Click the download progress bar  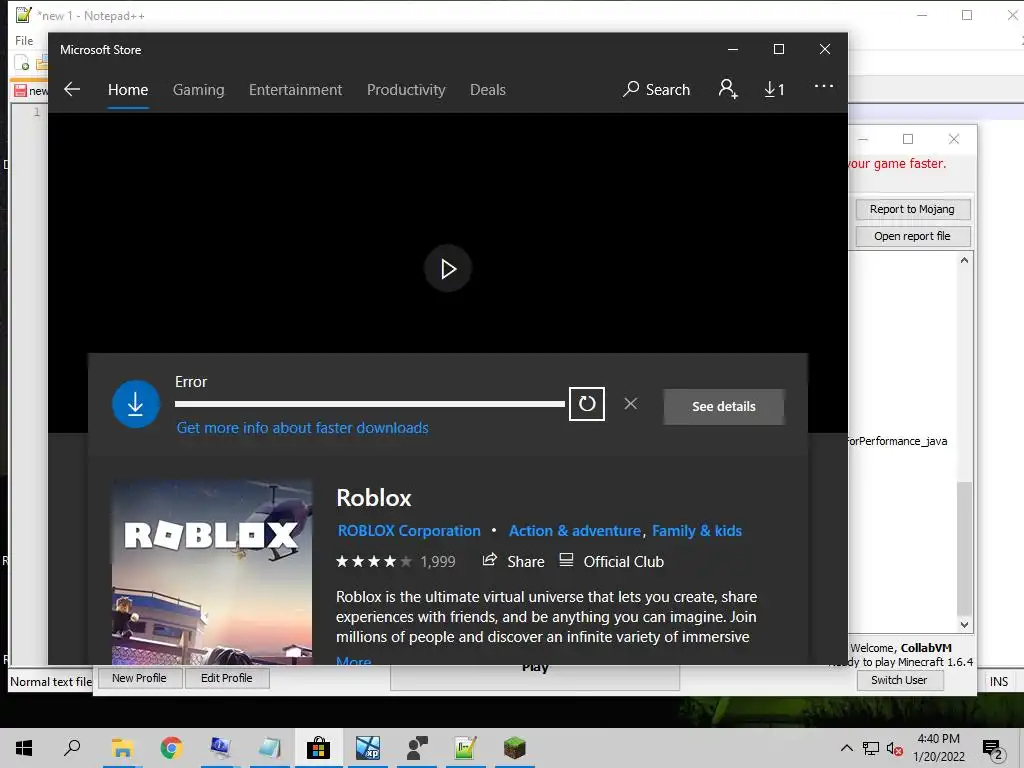pos(370,404)
